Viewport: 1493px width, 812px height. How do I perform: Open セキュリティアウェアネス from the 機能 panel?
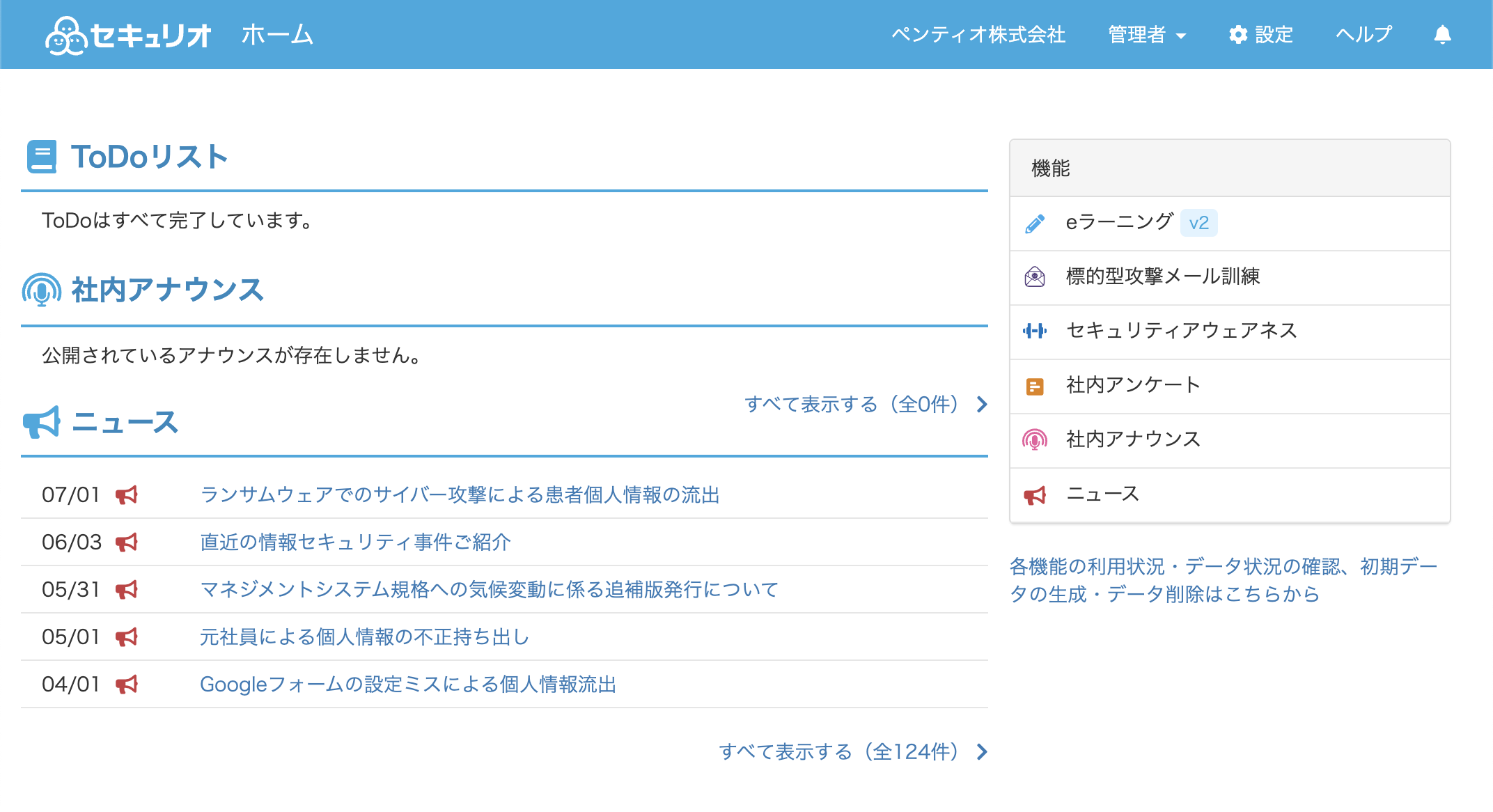(1230, 332)
